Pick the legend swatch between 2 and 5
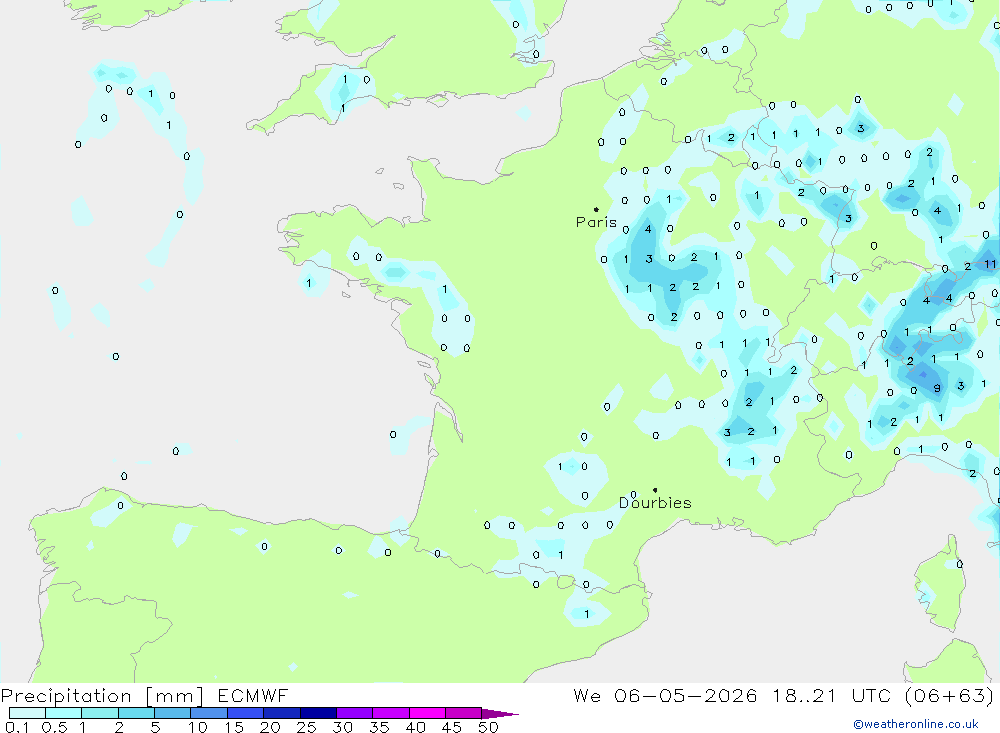This screenshot has width=1000, height=733. (136, 713)
